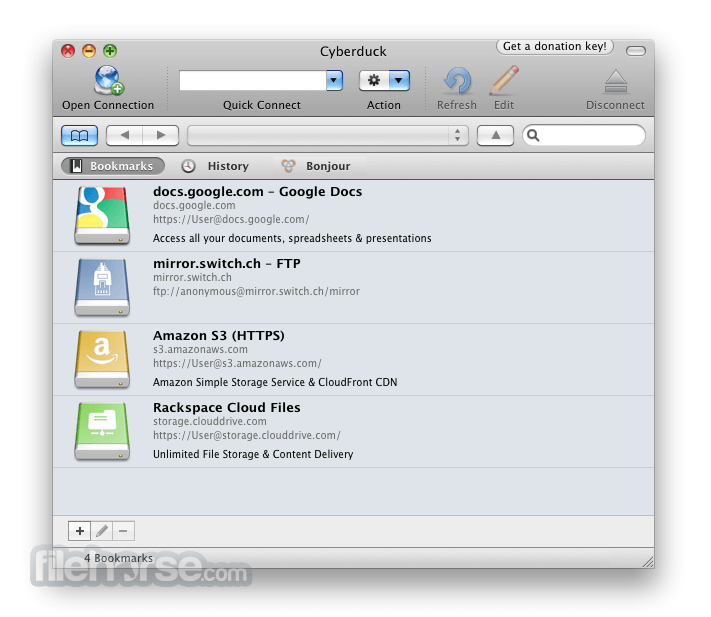The height and width of the screenshot is (617, 711).
Task: Open the path selector popup
Action: coord(328,135)
